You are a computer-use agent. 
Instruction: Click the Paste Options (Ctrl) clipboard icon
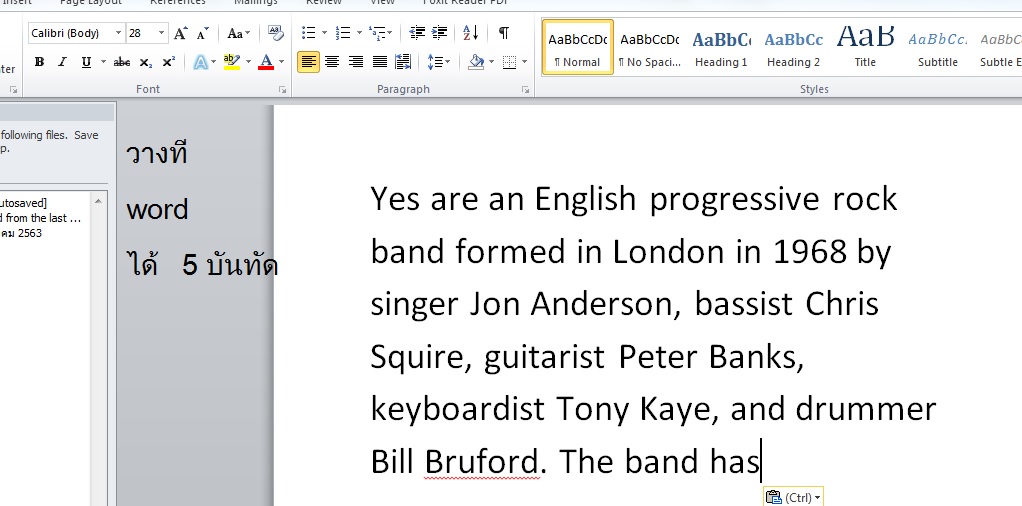774,498
